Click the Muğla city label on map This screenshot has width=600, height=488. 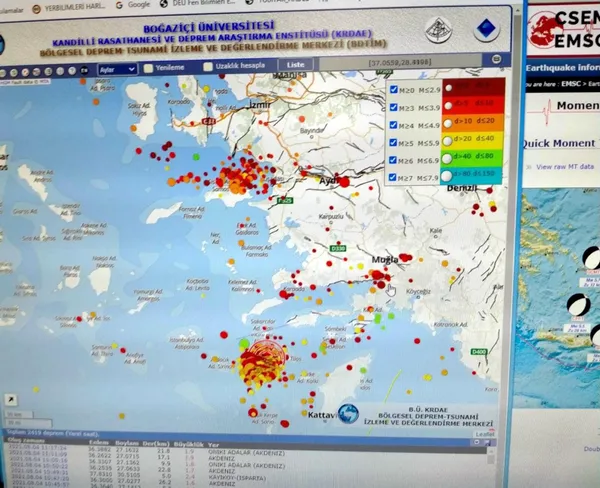[x=385, y=260]
